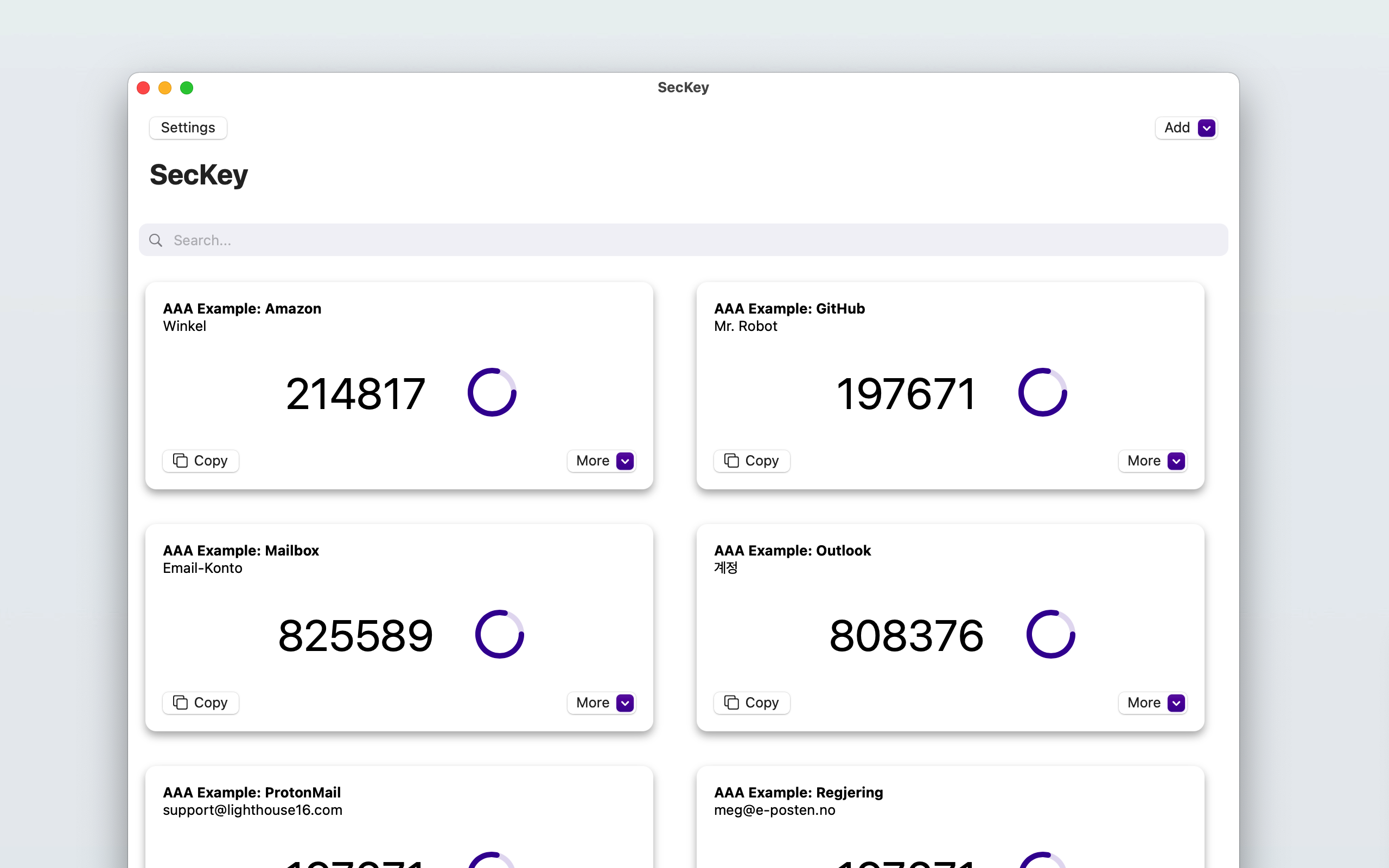The height and width of the screenshot is (868, 1389).
Task: Copy the Outlook code
Action: (751, 703)
